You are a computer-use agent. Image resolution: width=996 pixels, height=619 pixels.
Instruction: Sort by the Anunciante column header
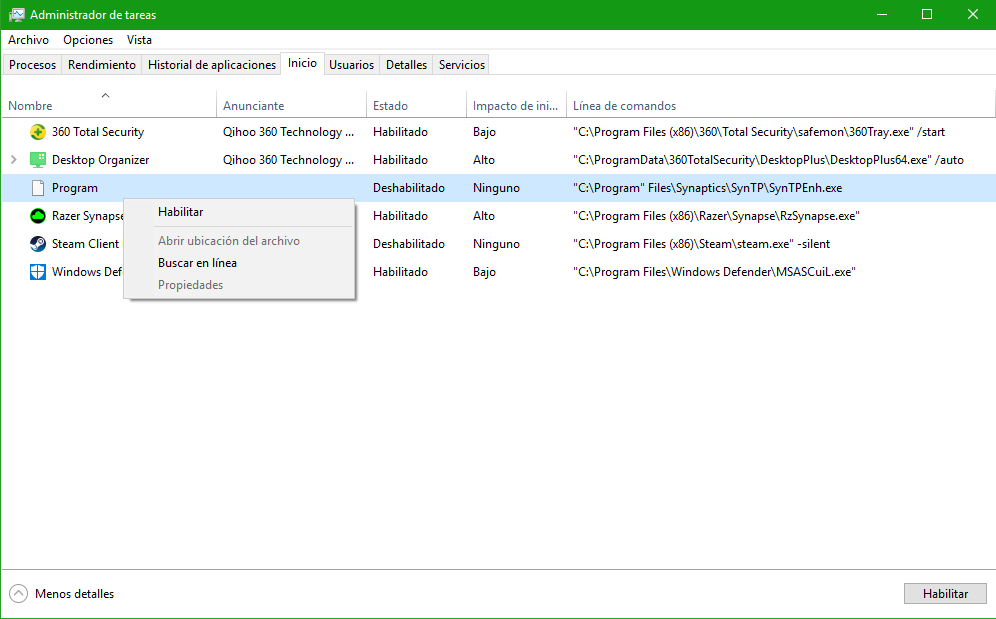point(292,105)
